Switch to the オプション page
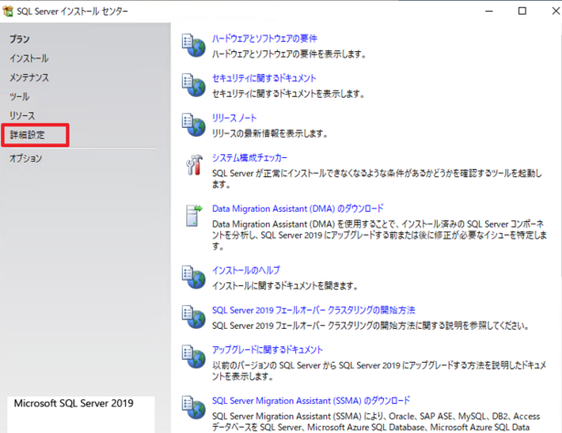The width and height of the screenshot is (562, 433). coord(26,158)
